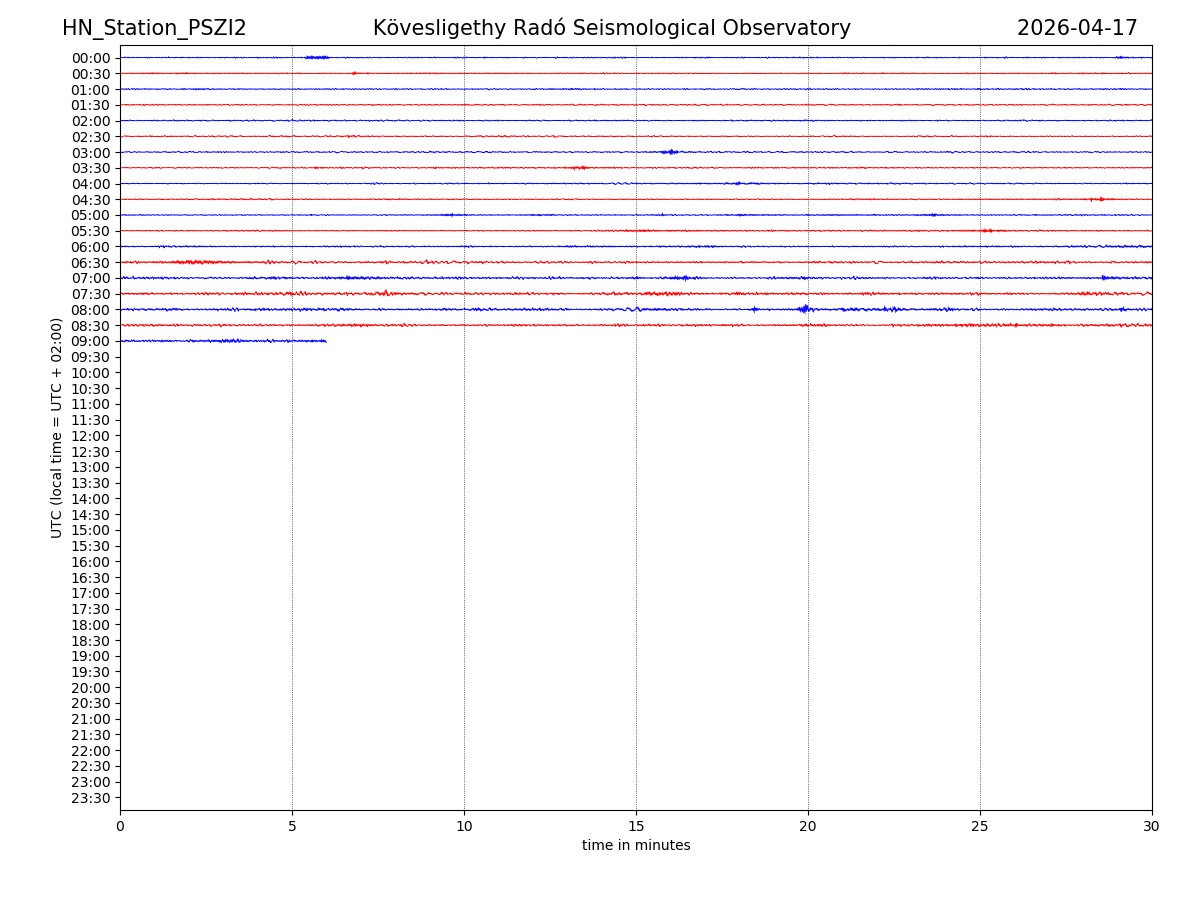The height and width of the screenshot is (900, 1200).
Task: Click the 00:00 row time label
Action: coord(91,58)
